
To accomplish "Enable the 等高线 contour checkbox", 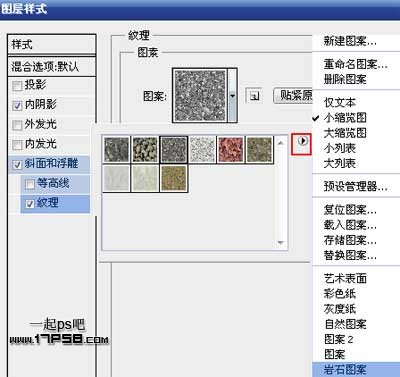I will (30, 184).
